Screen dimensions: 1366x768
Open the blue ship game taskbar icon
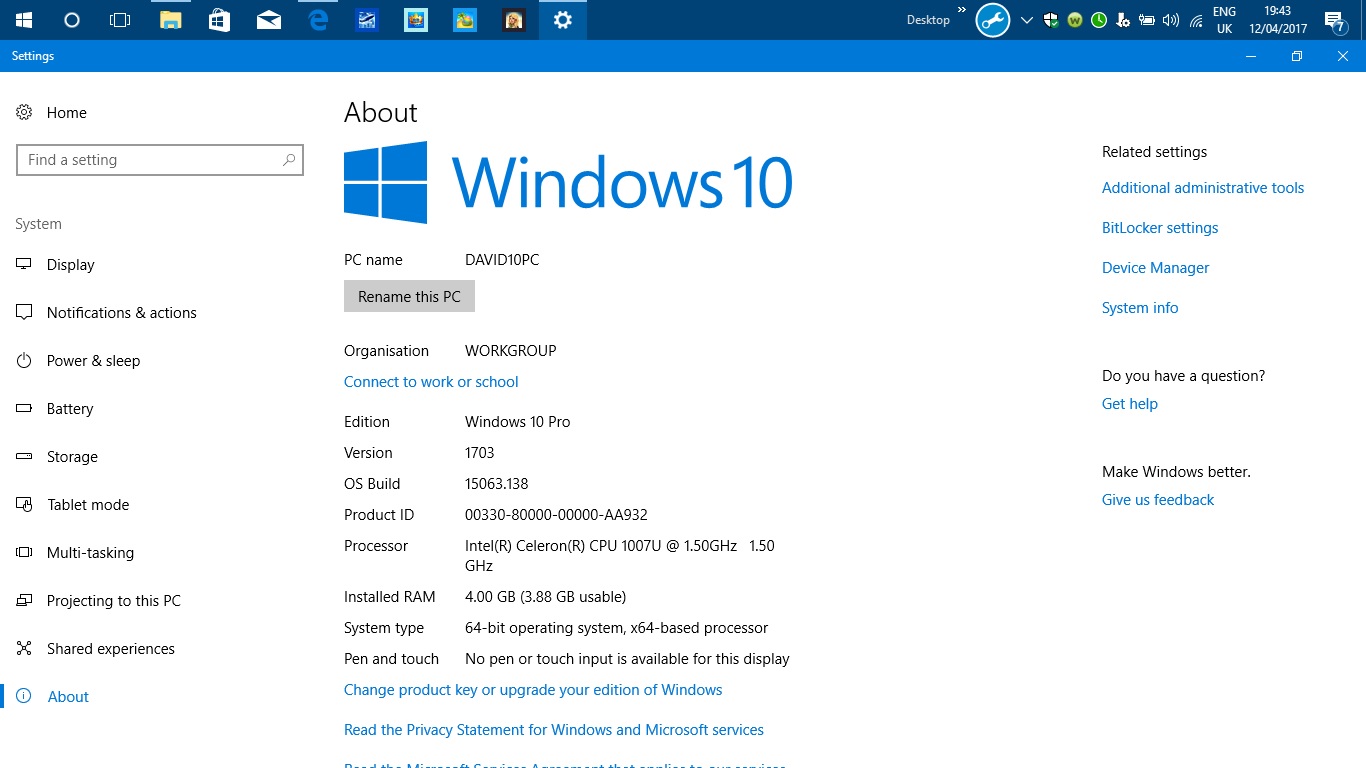(x=367, y=20)
